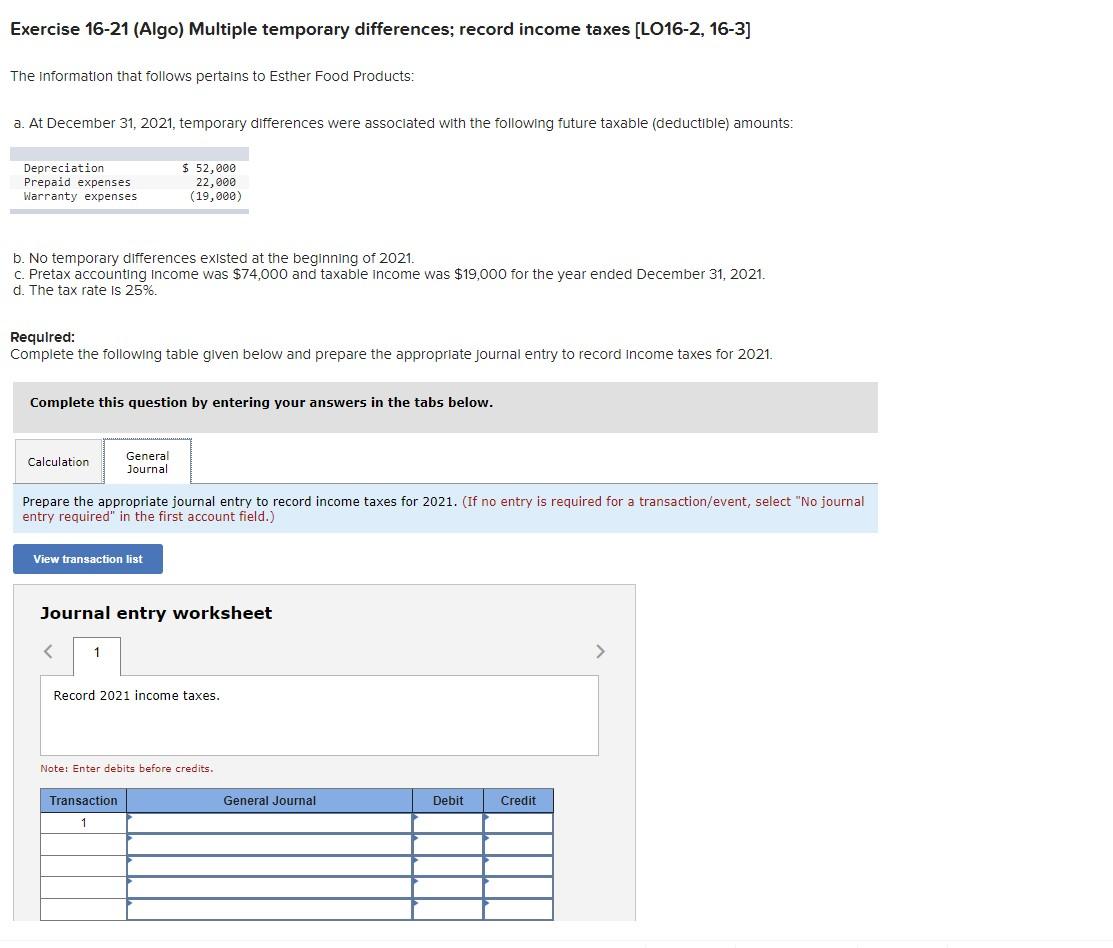Click the Debit input field in row 2
This screenshot has width=1113, height=948.
(448, 844)
